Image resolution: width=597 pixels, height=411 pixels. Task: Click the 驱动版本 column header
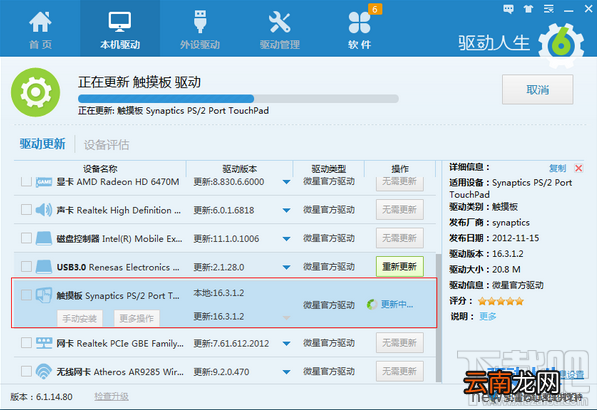[240, 169]
